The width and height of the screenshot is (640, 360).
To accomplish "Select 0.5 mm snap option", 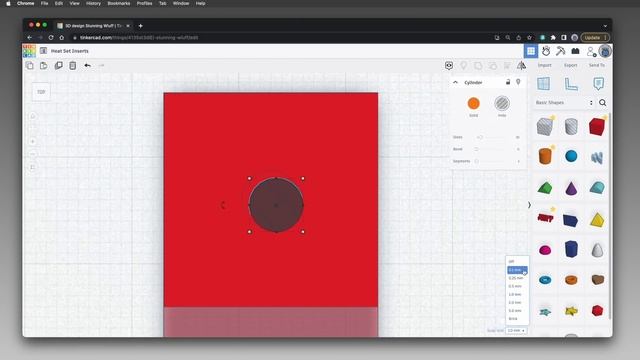I will pos(515,286).
